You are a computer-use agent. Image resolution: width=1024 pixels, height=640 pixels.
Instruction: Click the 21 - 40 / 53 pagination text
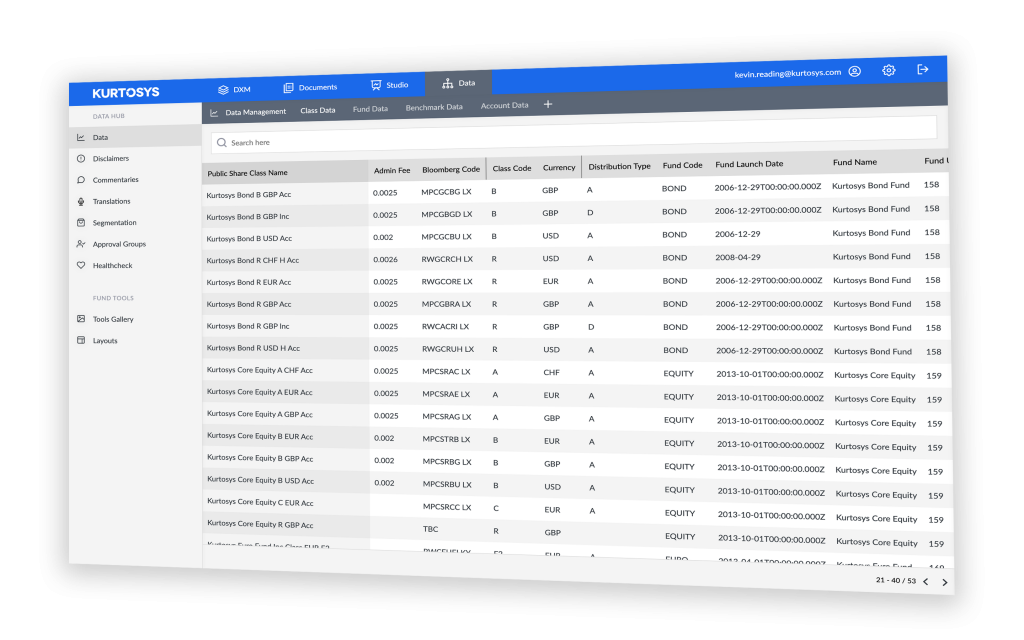tap(895, 580)
